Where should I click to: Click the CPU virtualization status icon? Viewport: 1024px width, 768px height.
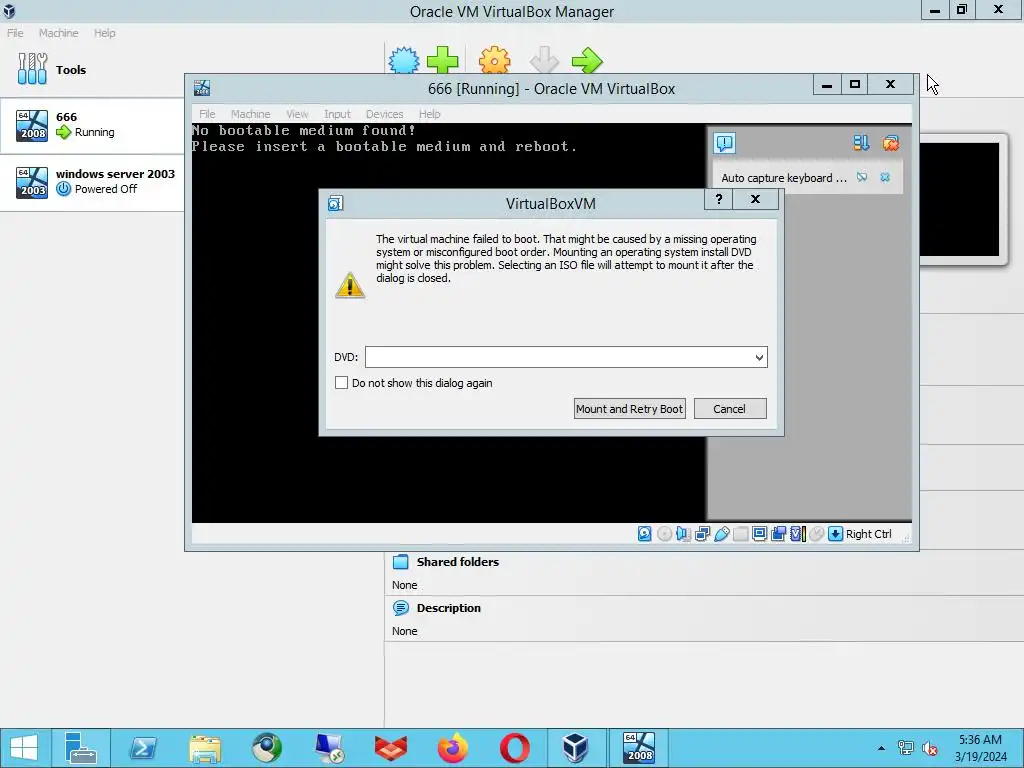tap(798, 534)
